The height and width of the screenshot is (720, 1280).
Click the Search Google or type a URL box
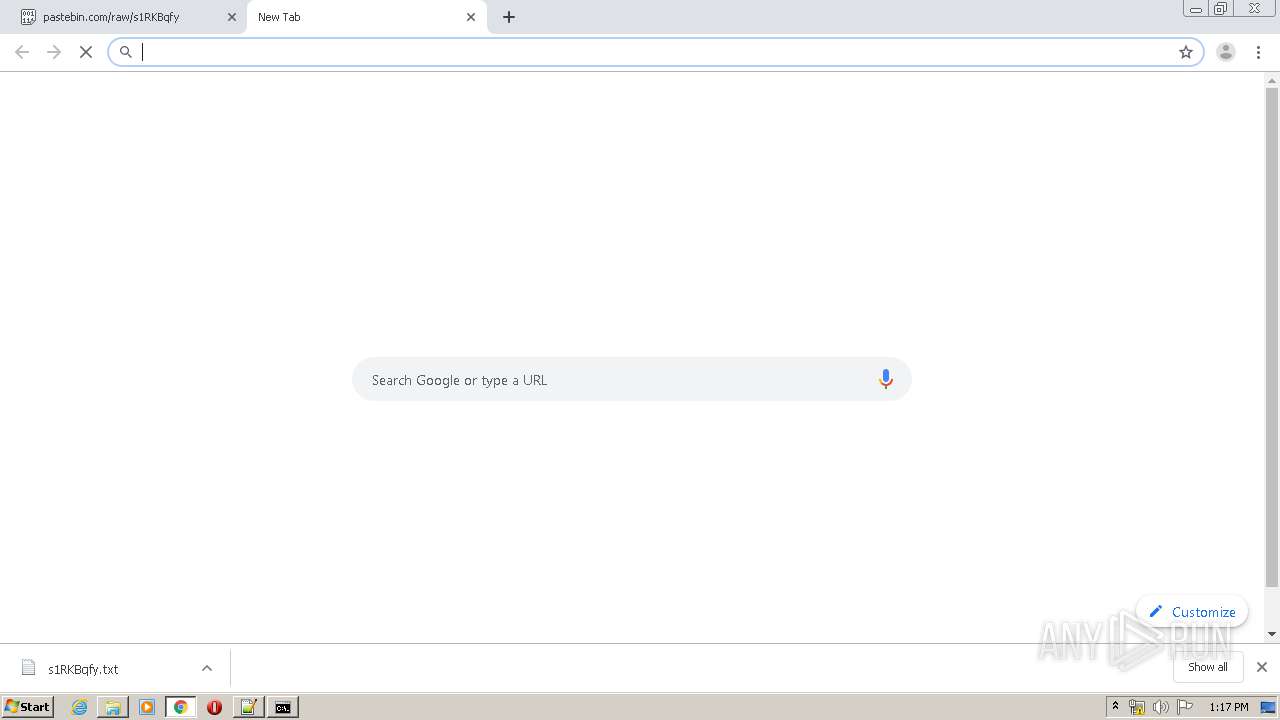[x=631, y=379]
